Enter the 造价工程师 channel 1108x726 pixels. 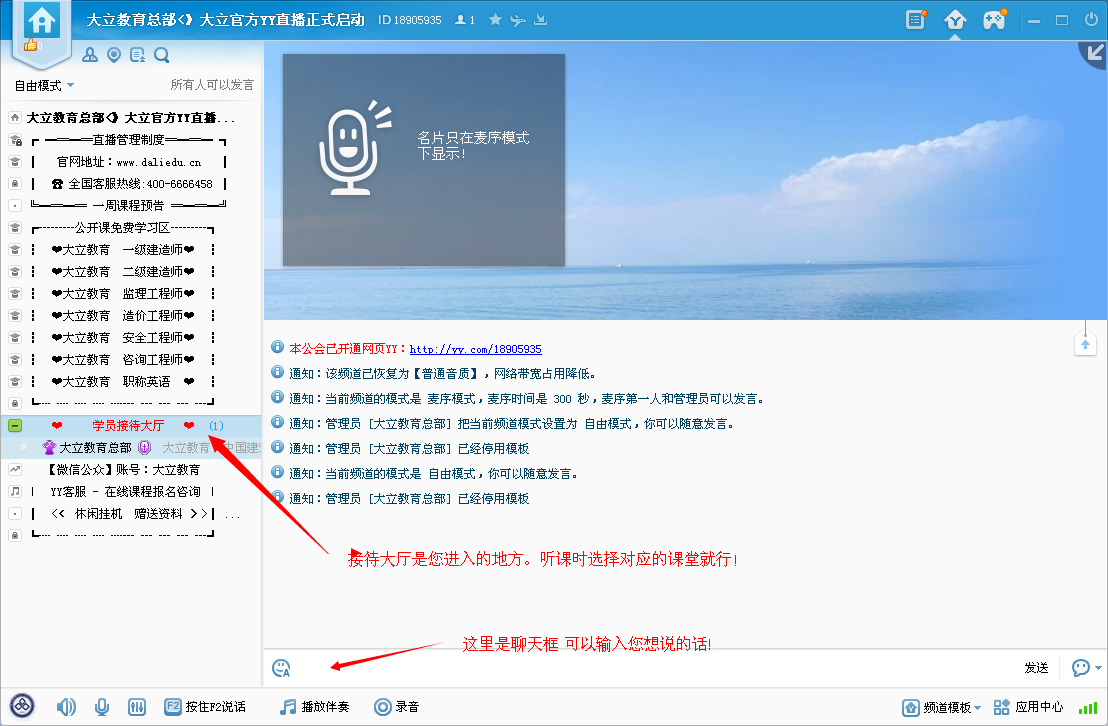pyautogui.click(x=131, y=315)
